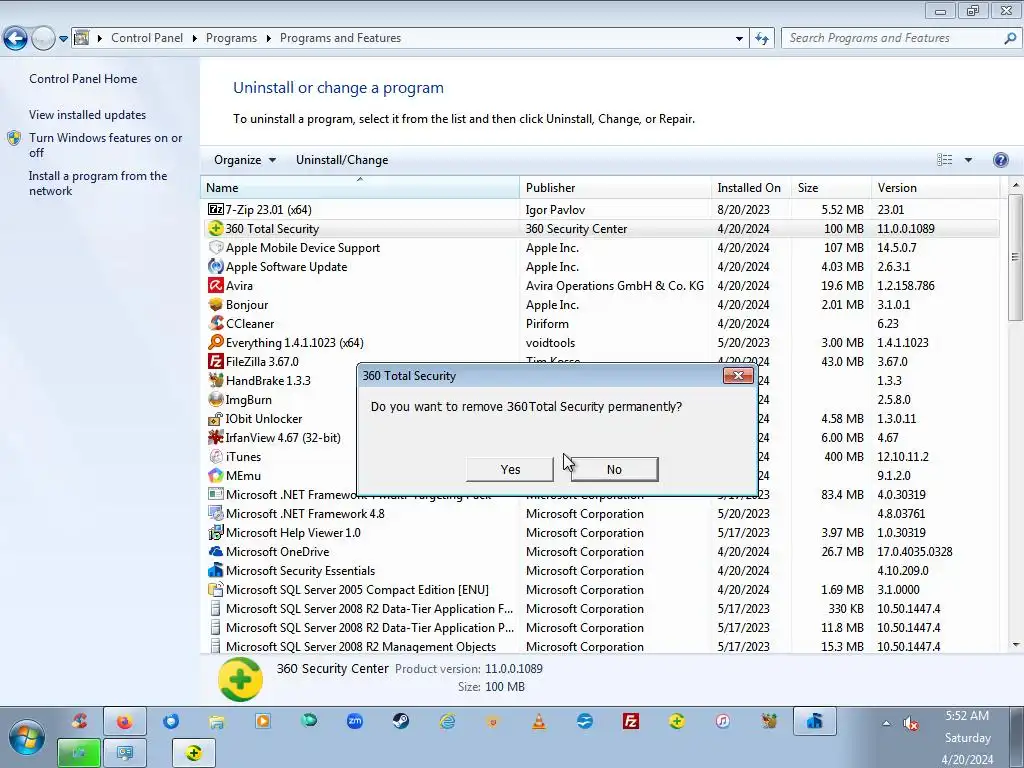Click the muted volume tray icon
Image resolution: width=1024 pixels, height=768 pixels.
coord(910,723)
